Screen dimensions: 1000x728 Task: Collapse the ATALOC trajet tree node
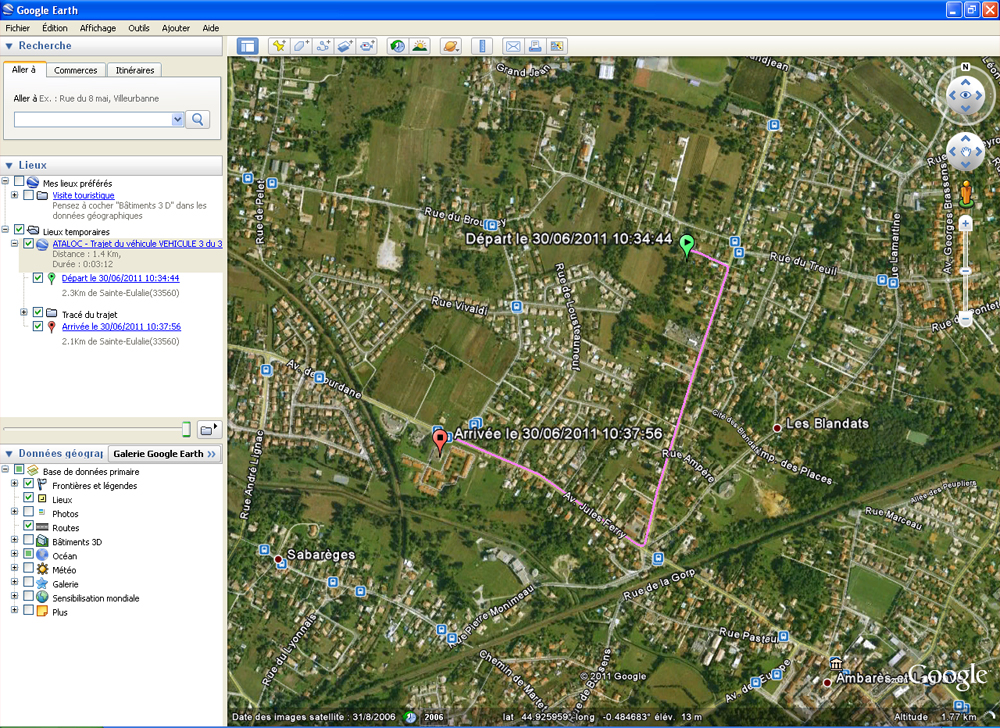[15, 244]
